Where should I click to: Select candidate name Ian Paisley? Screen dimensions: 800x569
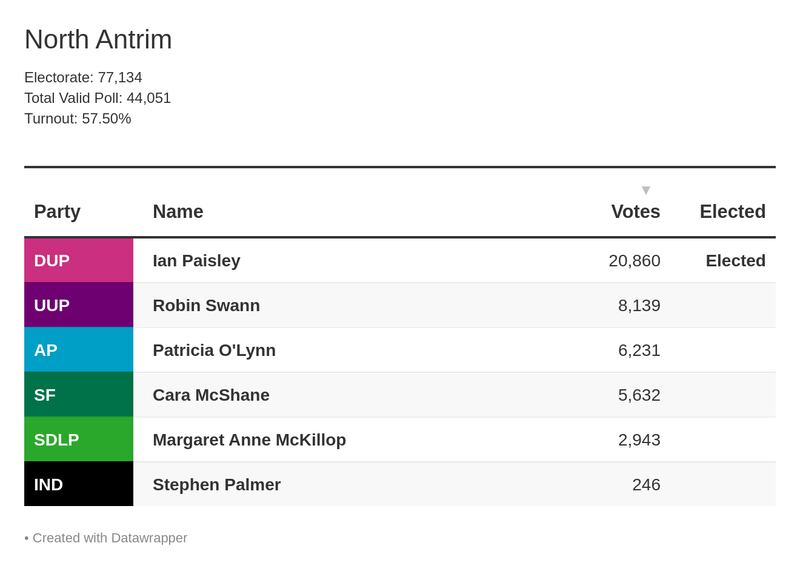tap(196, 260)
